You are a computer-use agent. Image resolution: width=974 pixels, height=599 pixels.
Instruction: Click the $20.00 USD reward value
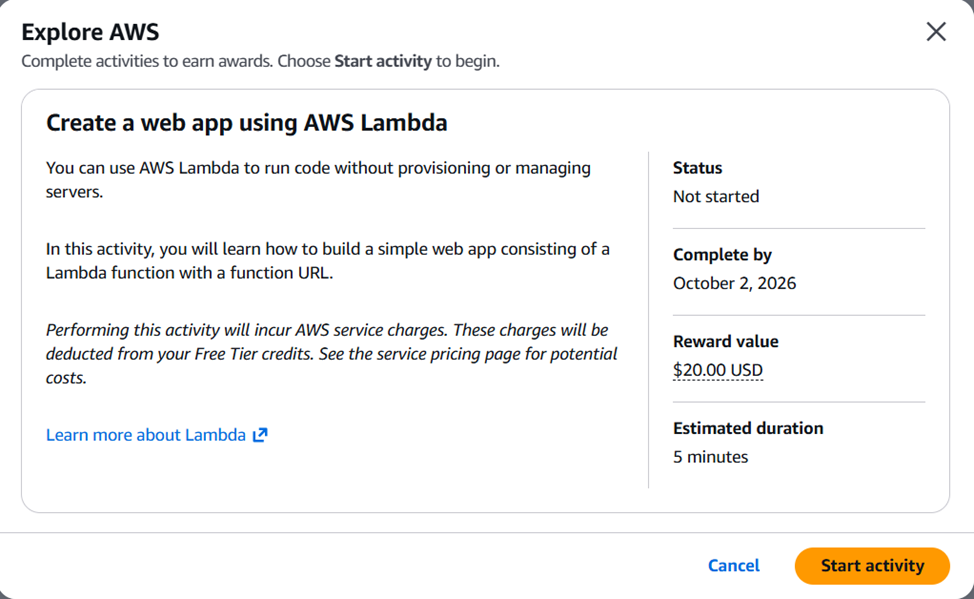(x=717, y=370)
